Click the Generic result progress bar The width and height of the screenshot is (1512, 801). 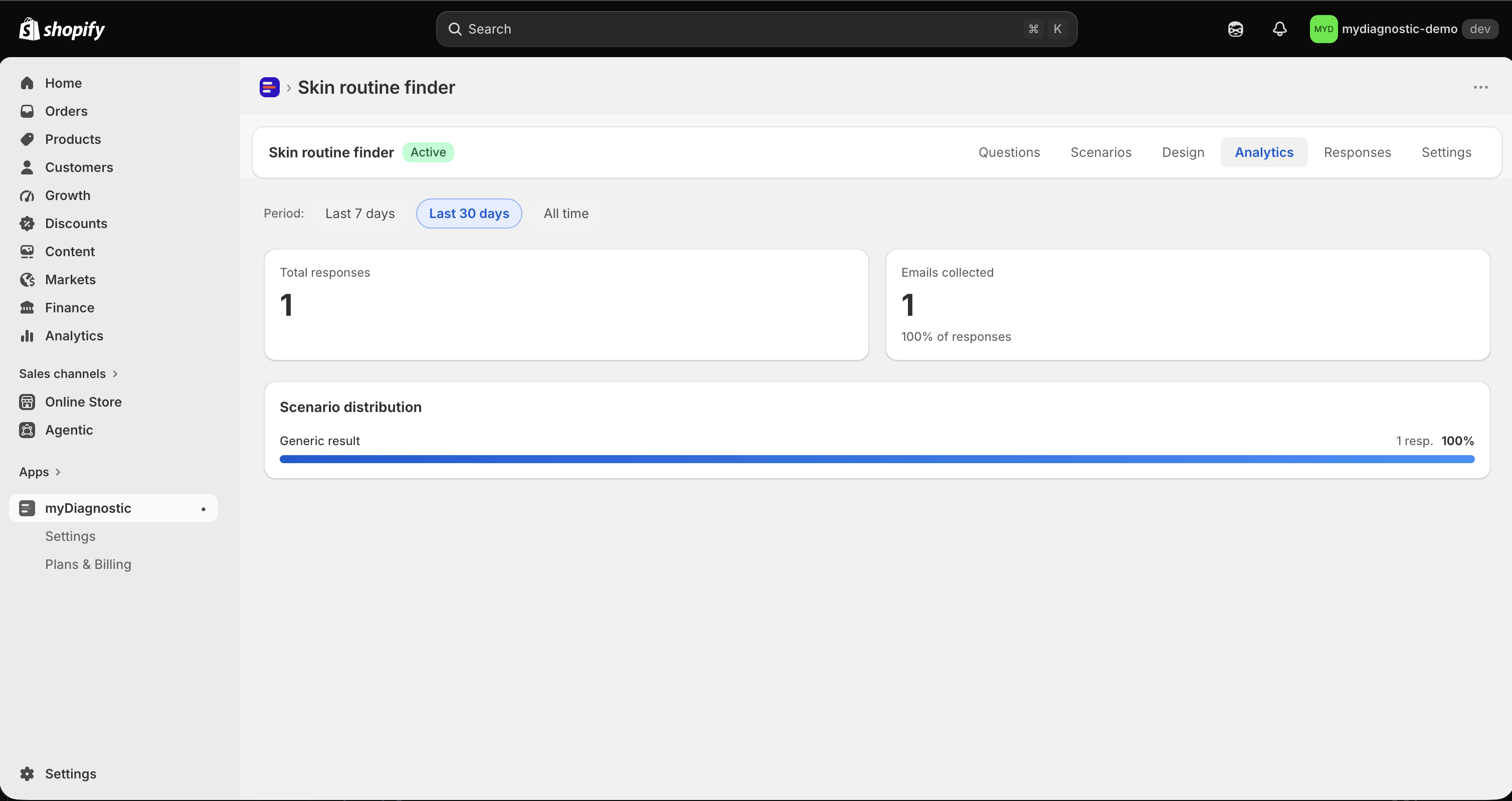877,459
